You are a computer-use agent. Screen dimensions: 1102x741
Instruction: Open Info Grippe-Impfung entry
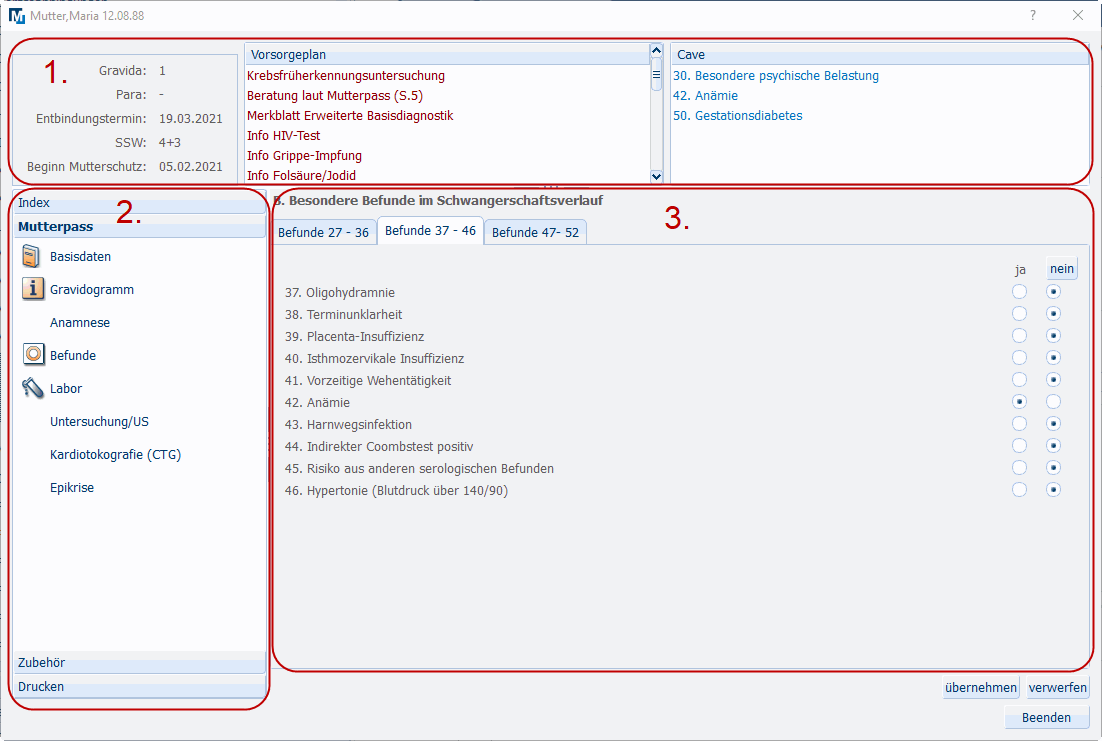[304, 155]
